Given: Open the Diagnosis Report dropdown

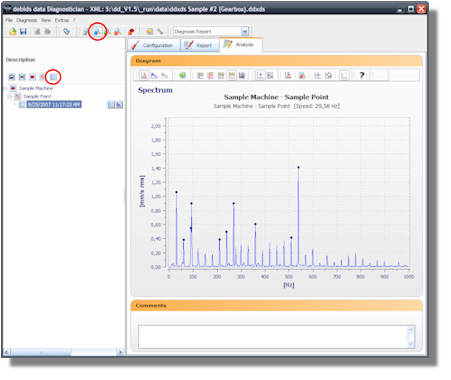Looking at the screenshot, I should [x=245, y=31].
